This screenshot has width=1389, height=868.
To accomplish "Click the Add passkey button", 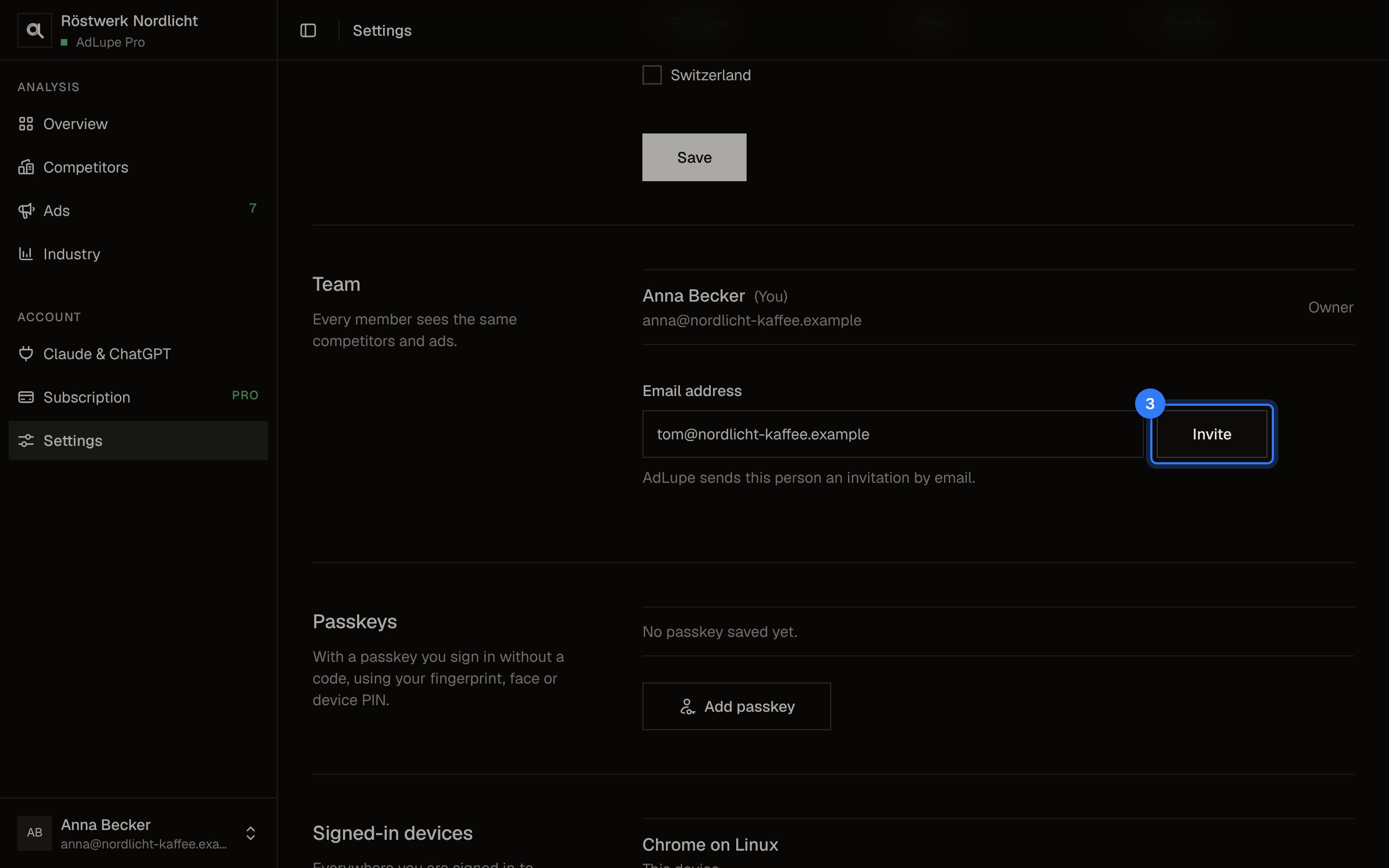I will (736, 707).
